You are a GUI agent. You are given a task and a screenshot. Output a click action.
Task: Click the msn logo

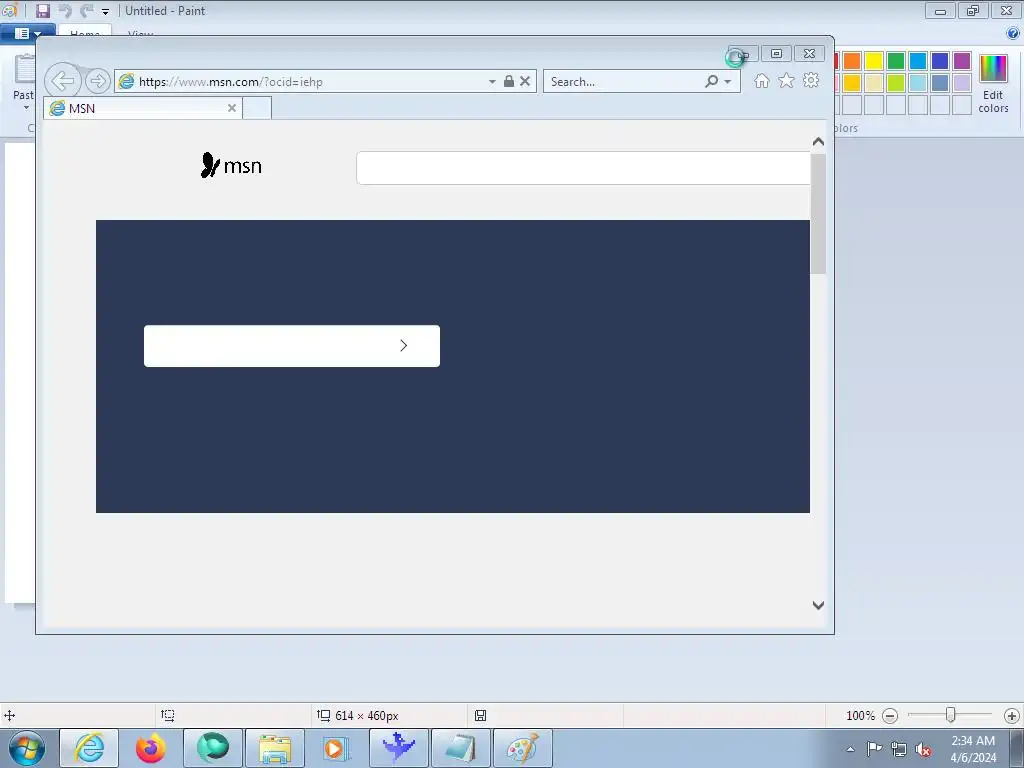231,166
